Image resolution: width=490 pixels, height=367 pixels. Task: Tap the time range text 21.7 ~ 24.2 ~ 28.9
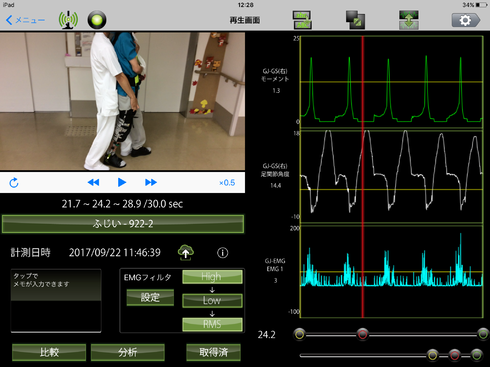point(122,204)
